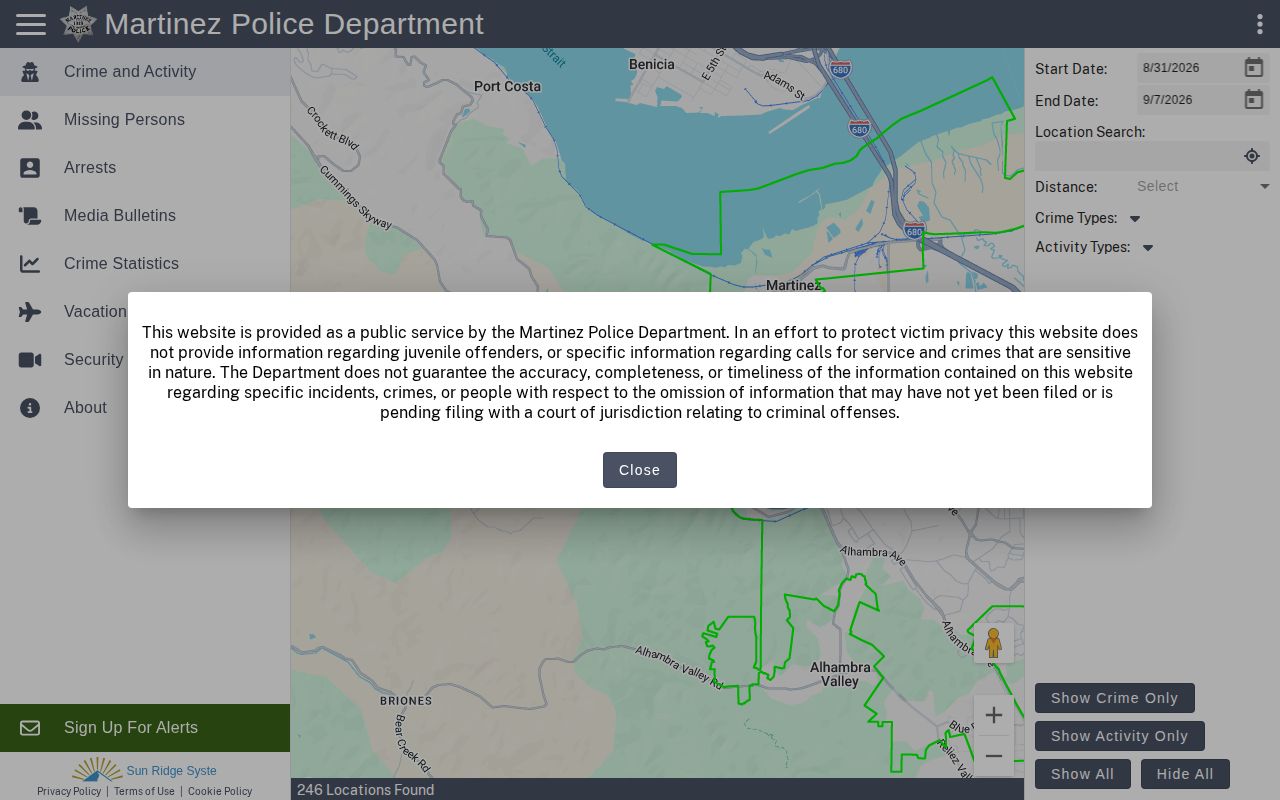Sign Up For Alerts

145,728
